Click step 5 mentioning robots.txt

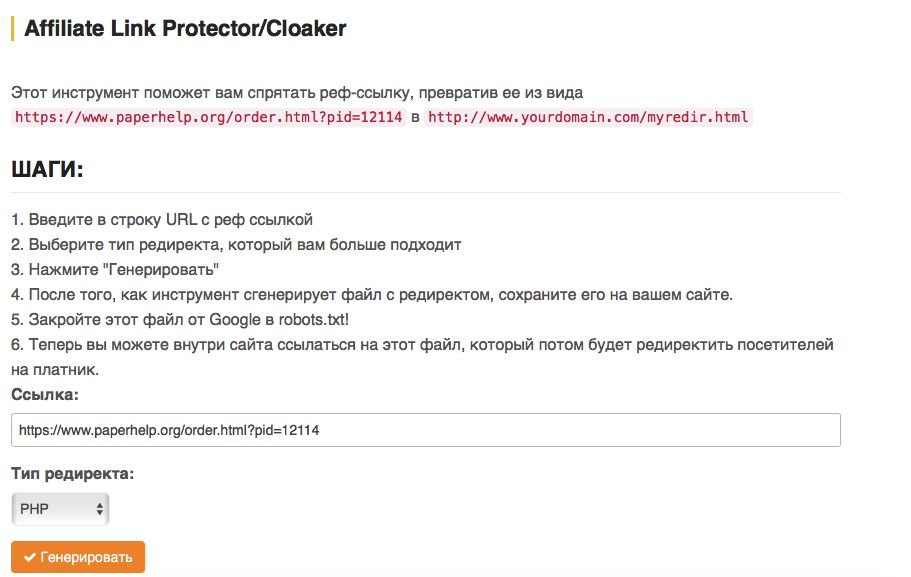coord(180,320)
